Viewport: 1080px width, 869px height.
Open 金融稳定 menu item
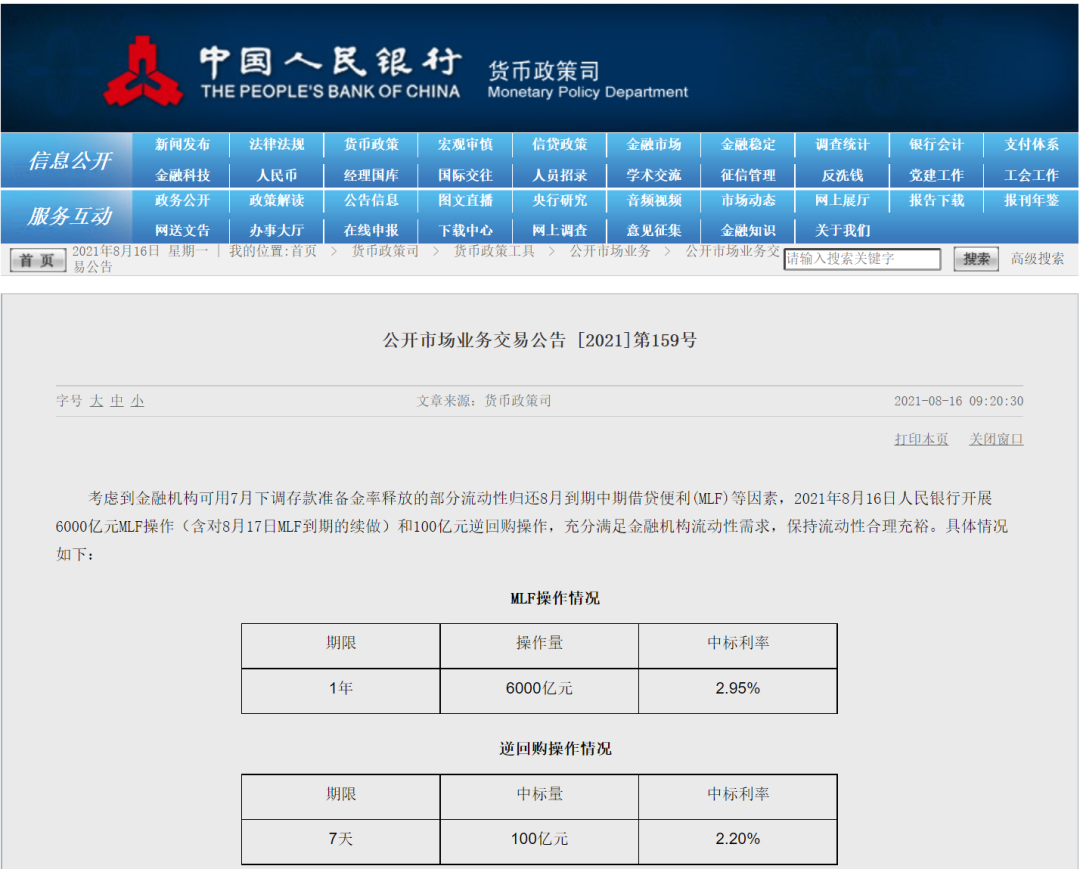coord(749,145)
